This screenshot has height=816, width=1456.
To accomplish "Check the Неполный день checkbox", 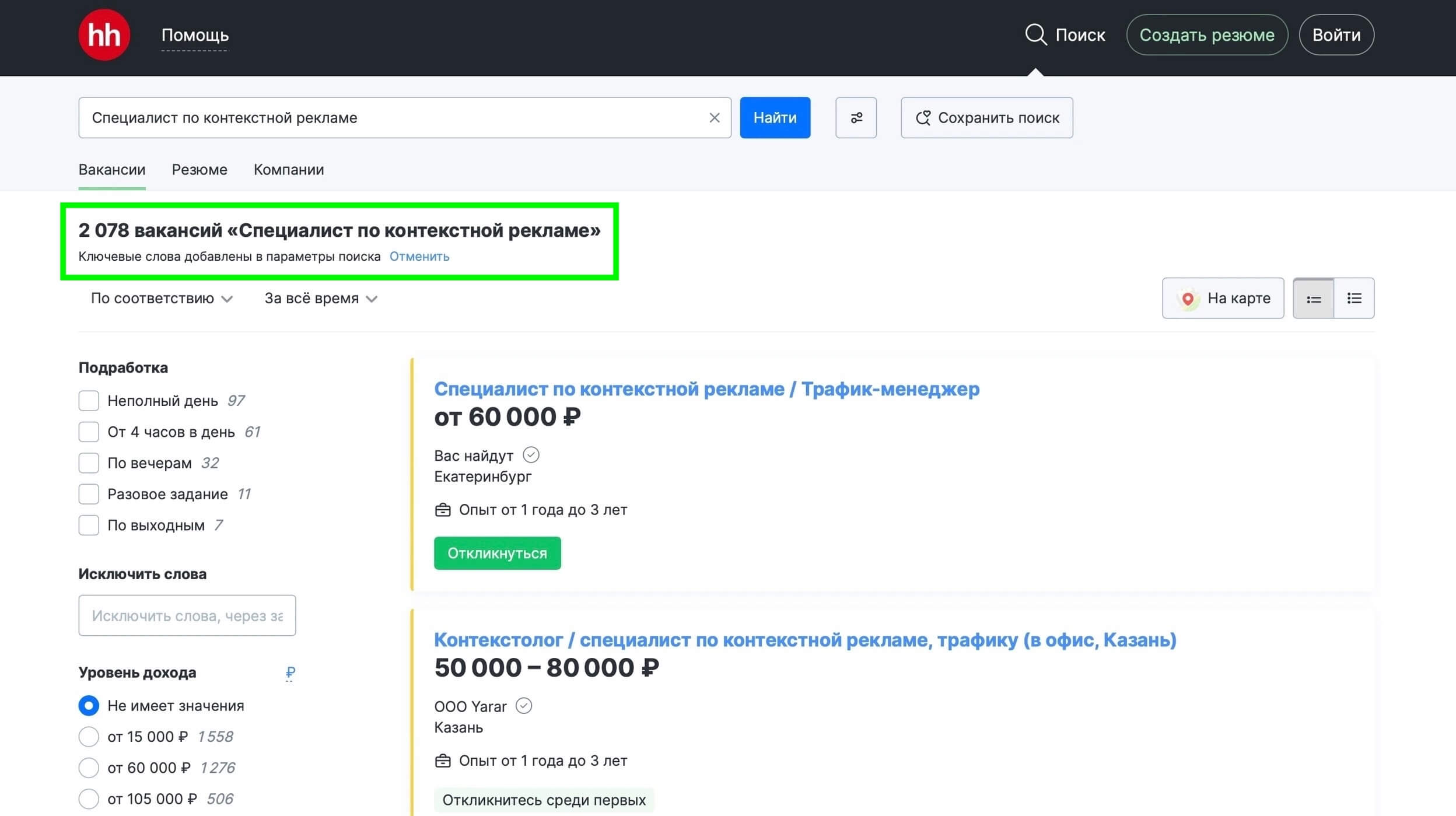I will (89, 401).
